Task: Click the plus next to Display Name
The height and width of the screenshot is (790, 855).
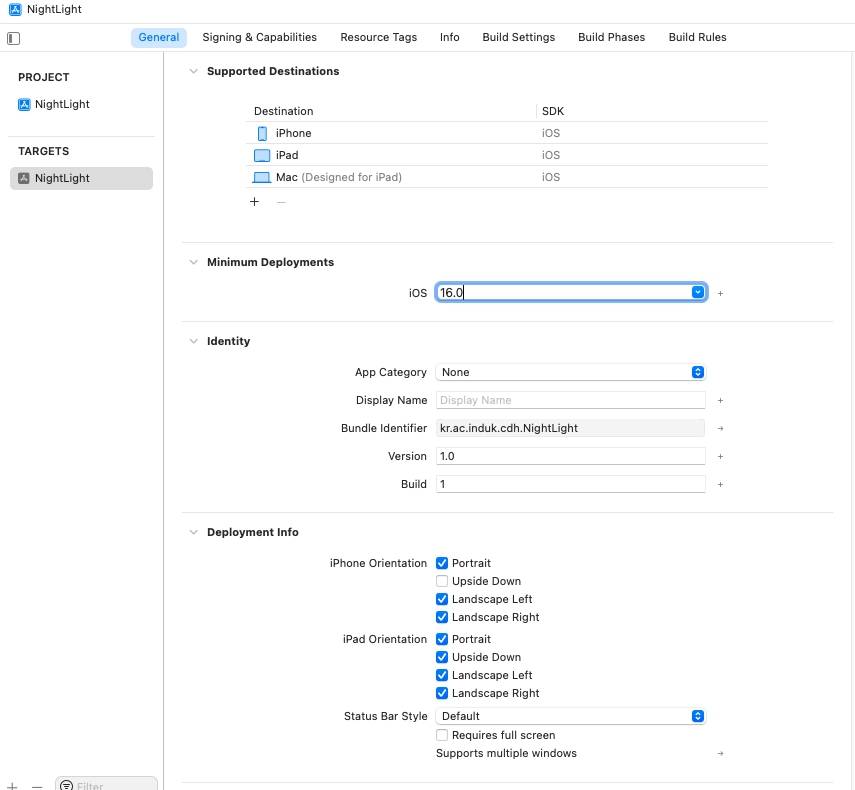Action: (720, 401)
